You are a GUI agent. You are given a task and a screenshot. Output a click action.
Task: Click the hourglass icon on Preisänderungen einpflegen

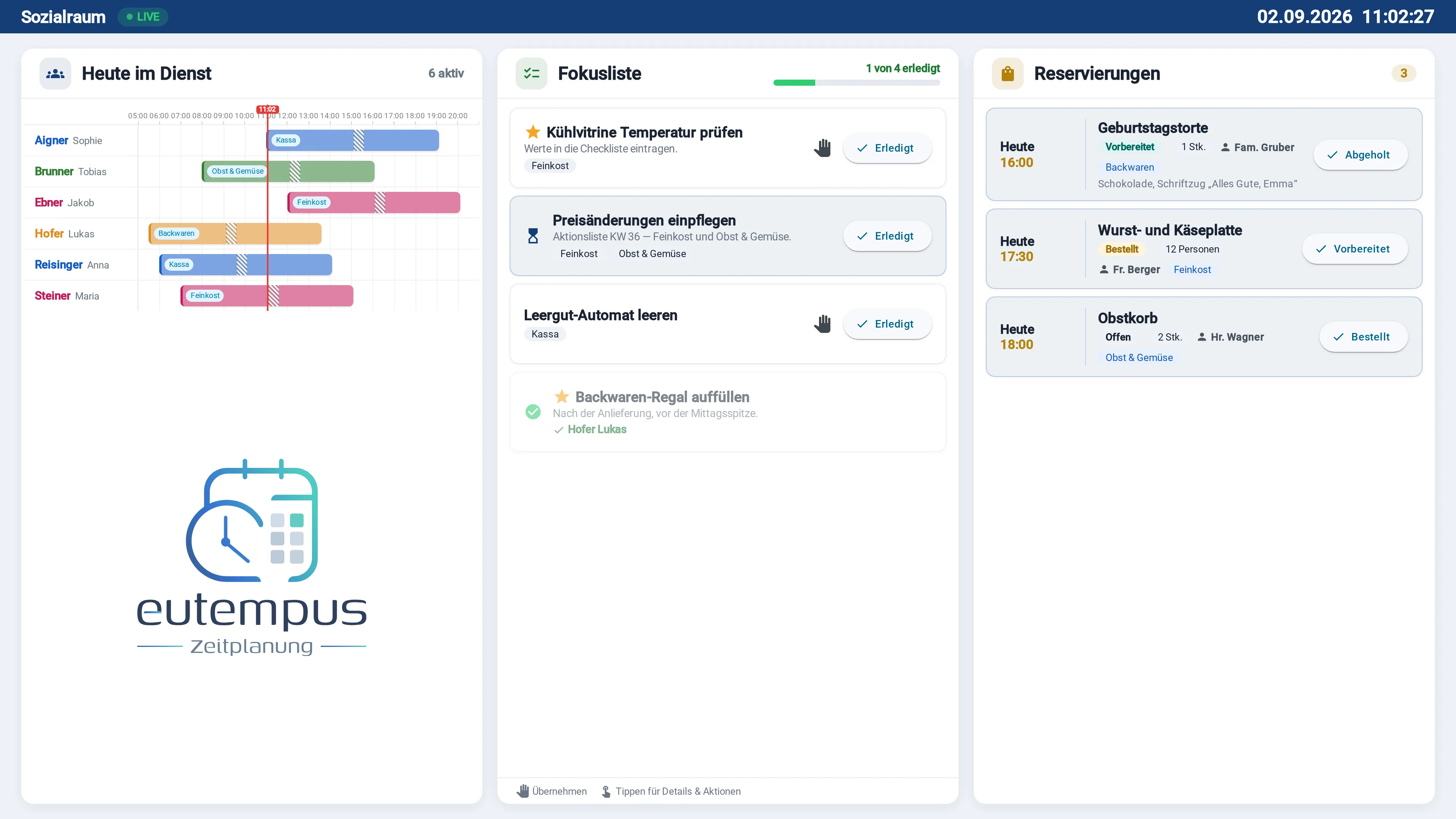pos(533,236)
